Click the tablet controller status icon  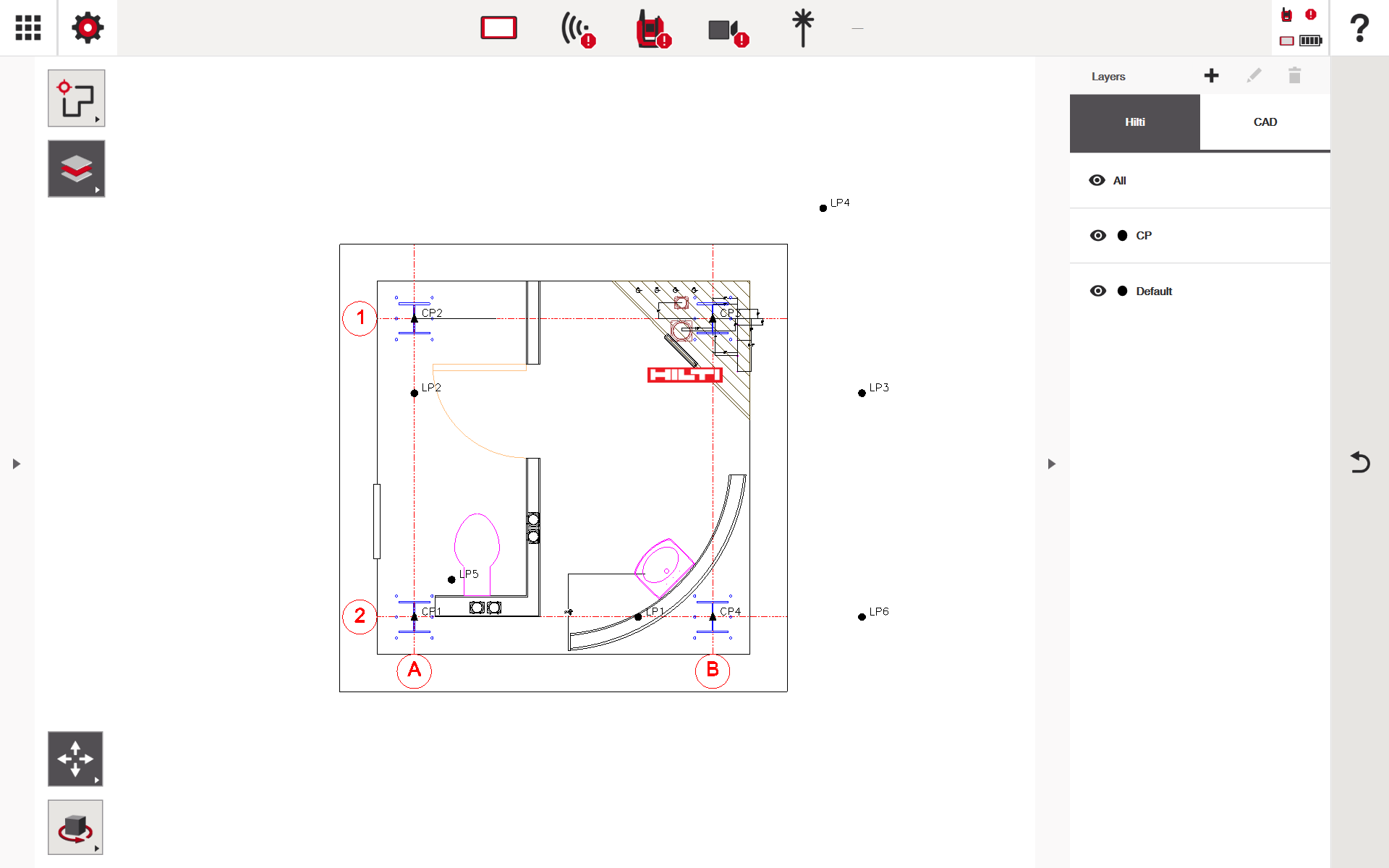[498, 28]
